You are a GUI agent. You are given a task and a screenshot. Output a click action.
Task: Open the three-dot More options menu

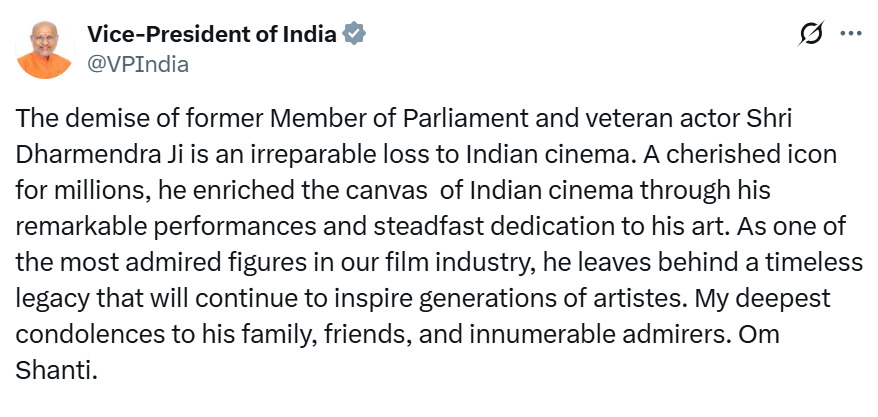pyautogui.click(x=851, y=34)
